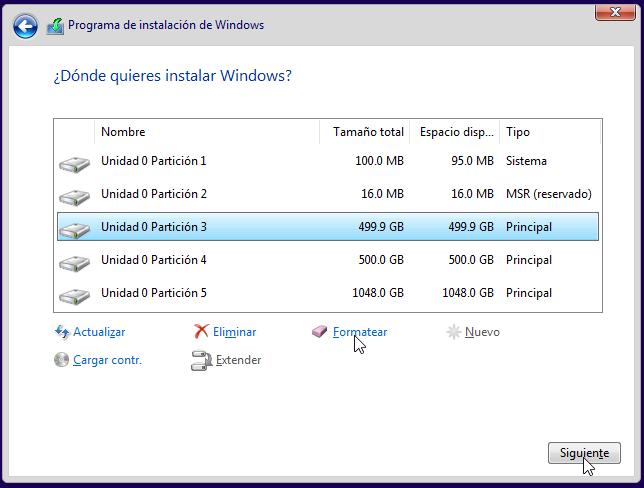The image size is (644, 488).
Task: Click Principal type in the Partición 4 row
Action: tap(529, 260)
